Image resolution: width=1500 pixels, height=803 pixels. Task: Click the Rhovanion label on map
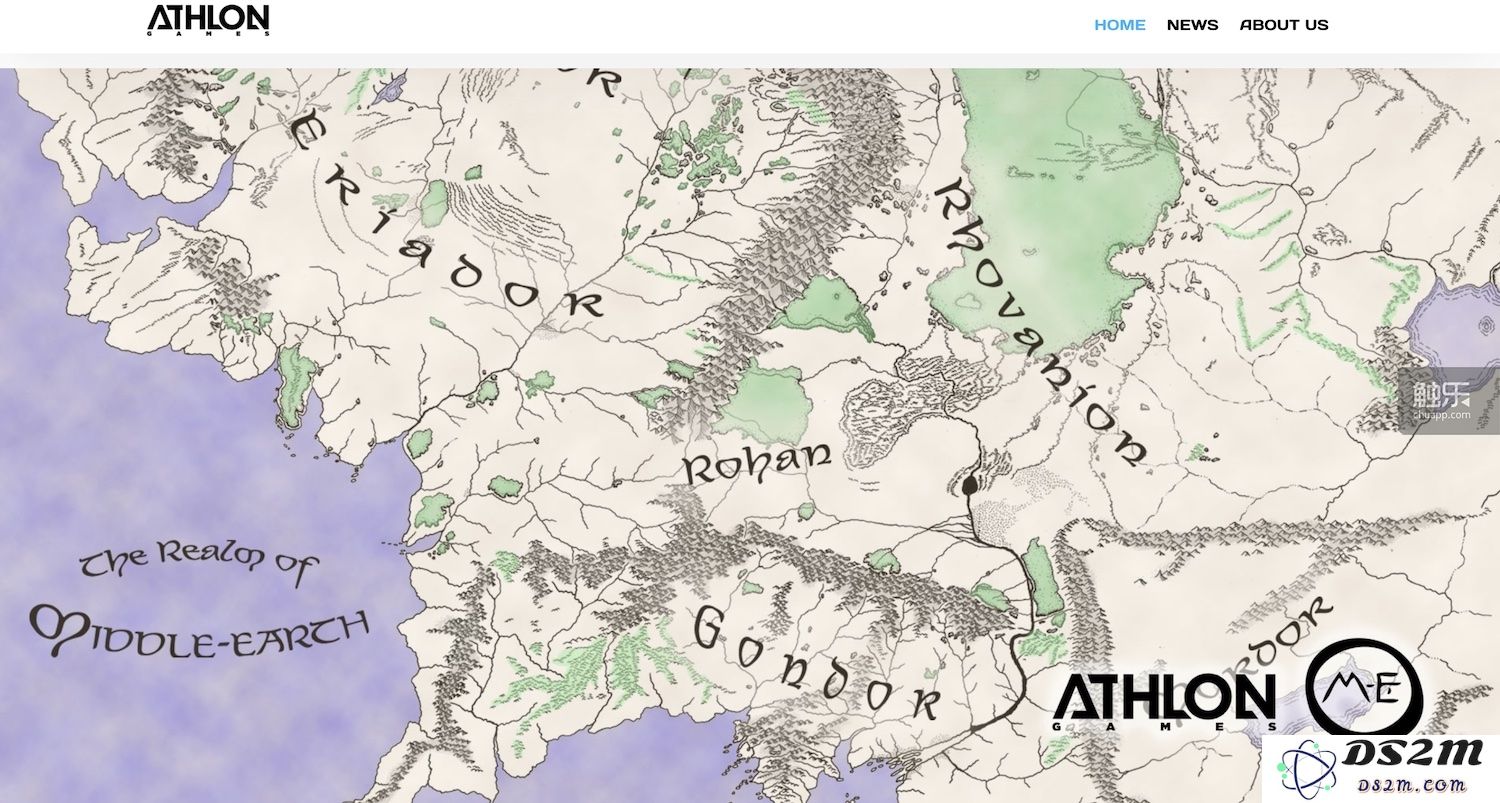1040,320
